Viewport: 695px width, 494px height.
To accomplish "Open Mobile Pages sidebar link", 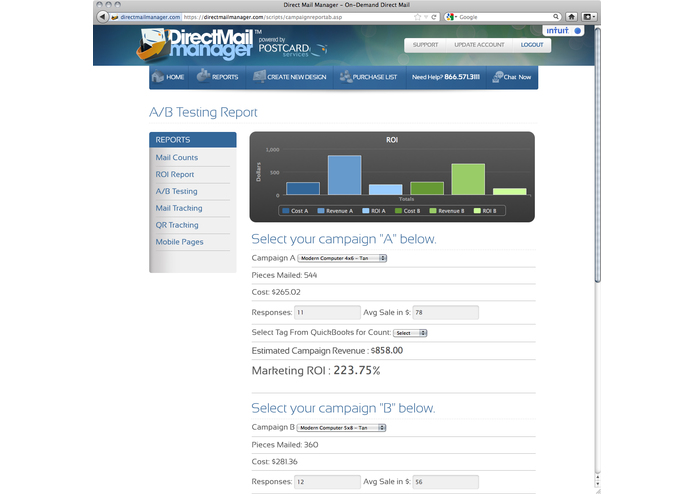I will click(x=180, y=241).
